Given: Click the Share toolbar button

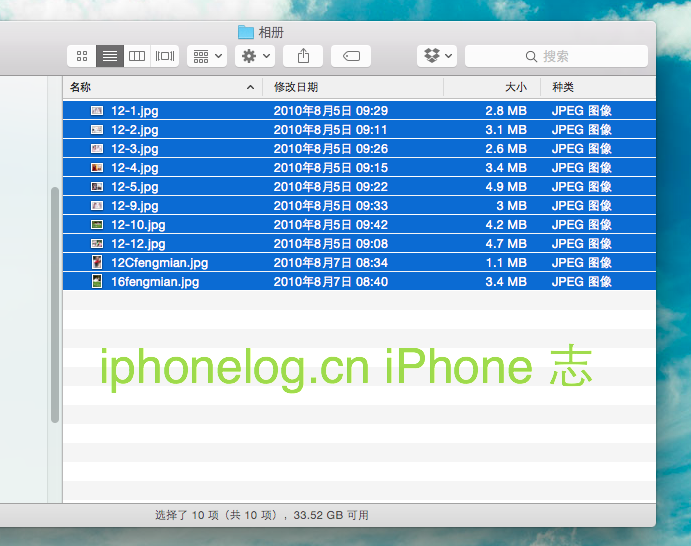Looking at the screenshot, I should [303, 56].
